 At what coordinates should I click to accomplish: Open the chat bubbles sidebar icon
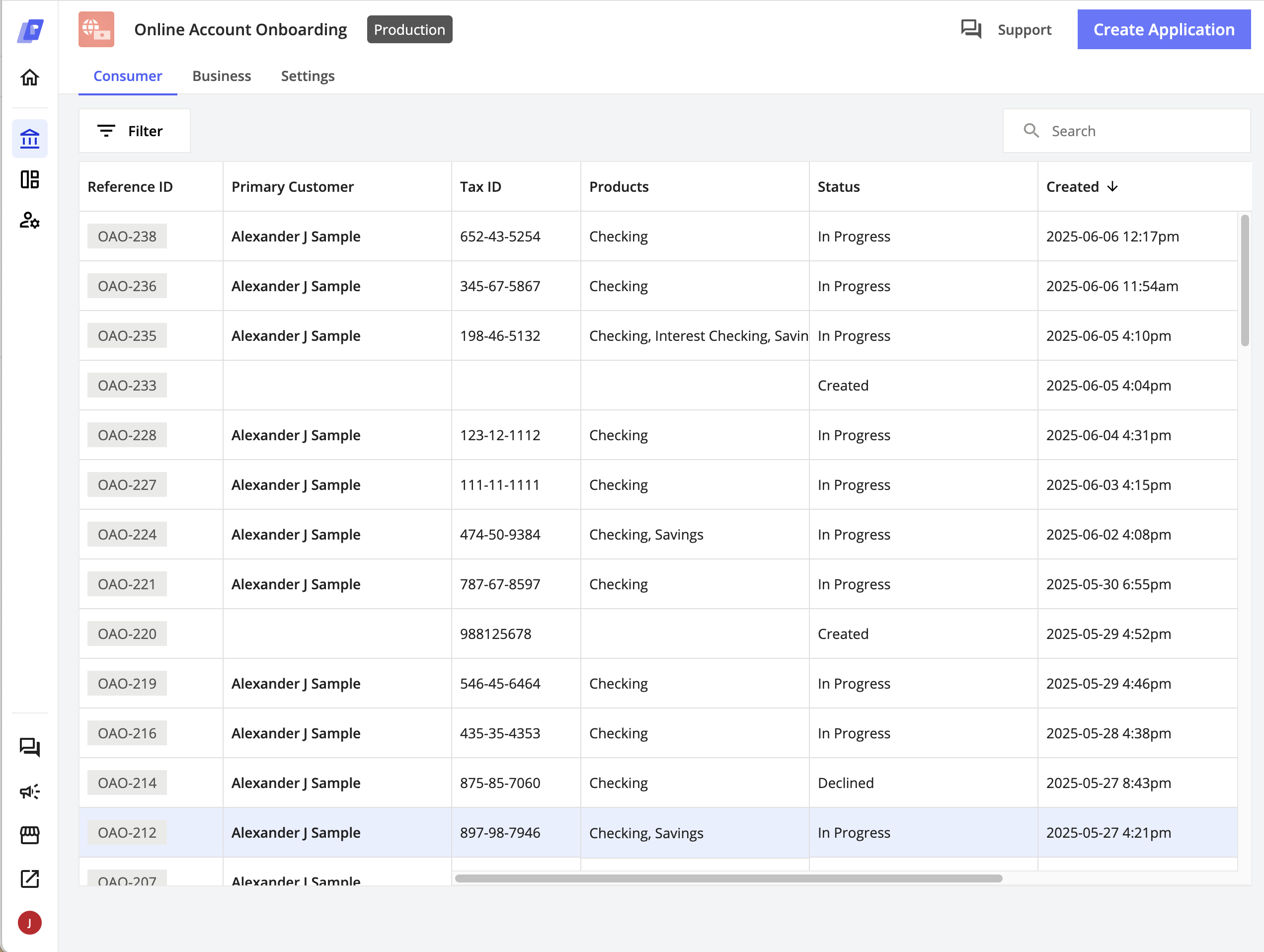click(30, 747)
